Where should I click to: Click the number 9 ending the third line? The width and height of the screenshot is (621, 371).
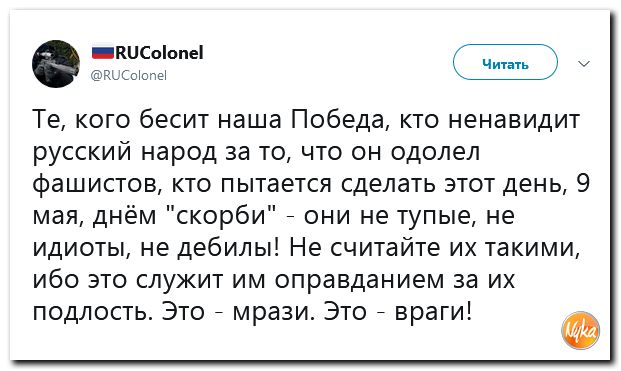tap(583, 183)
